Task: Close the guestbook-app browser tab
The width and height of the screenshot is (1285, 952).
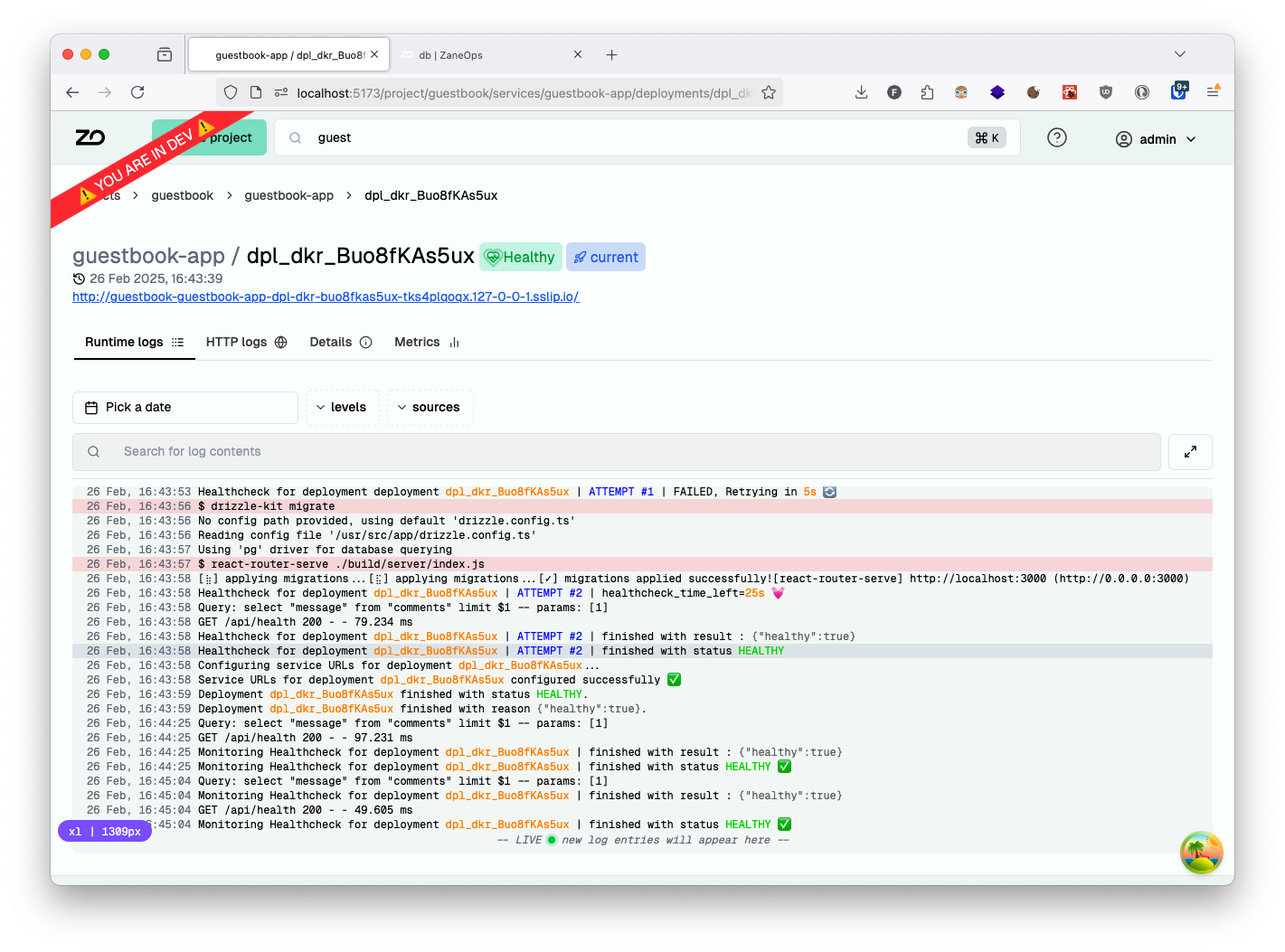Action: tap(374, 54)
